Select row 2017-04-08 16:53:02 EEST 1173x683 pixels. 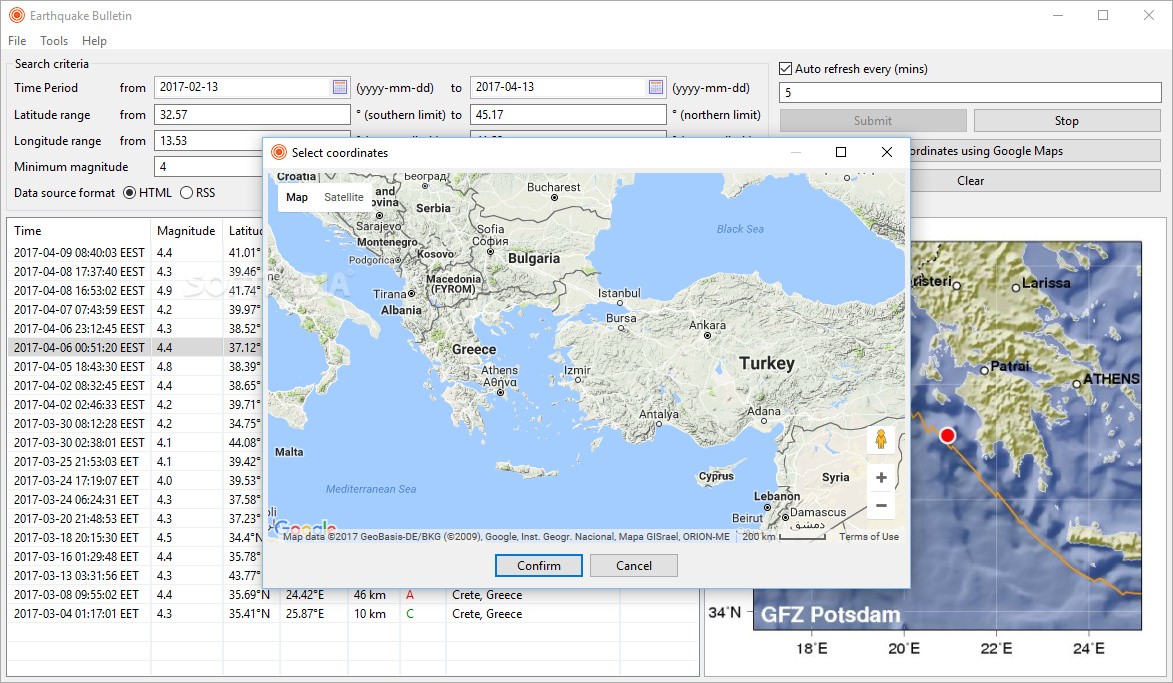(135, 290)
